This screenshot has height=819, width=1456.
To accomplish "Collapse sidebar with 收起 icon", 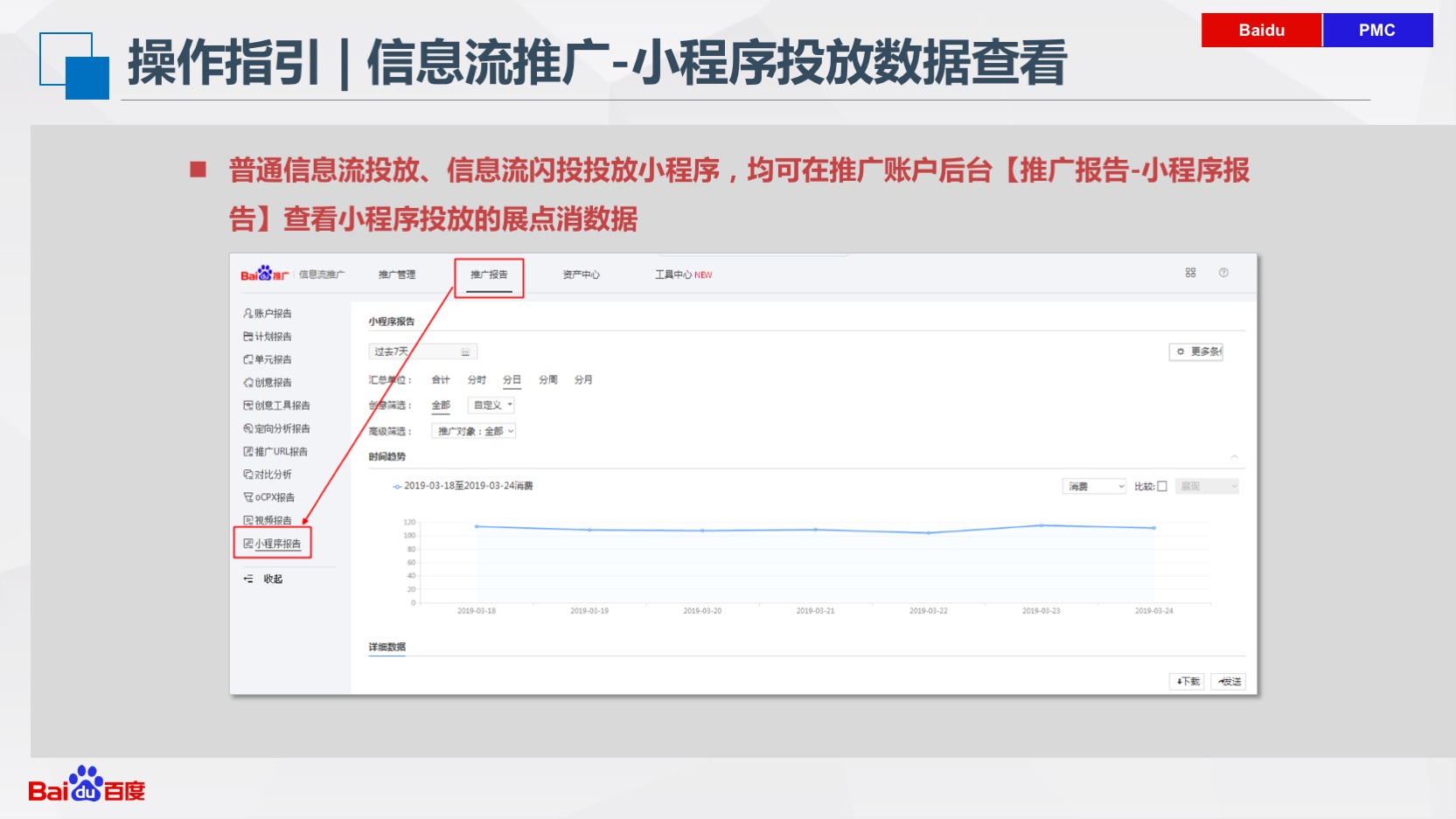I will click(x=248, y=579).
